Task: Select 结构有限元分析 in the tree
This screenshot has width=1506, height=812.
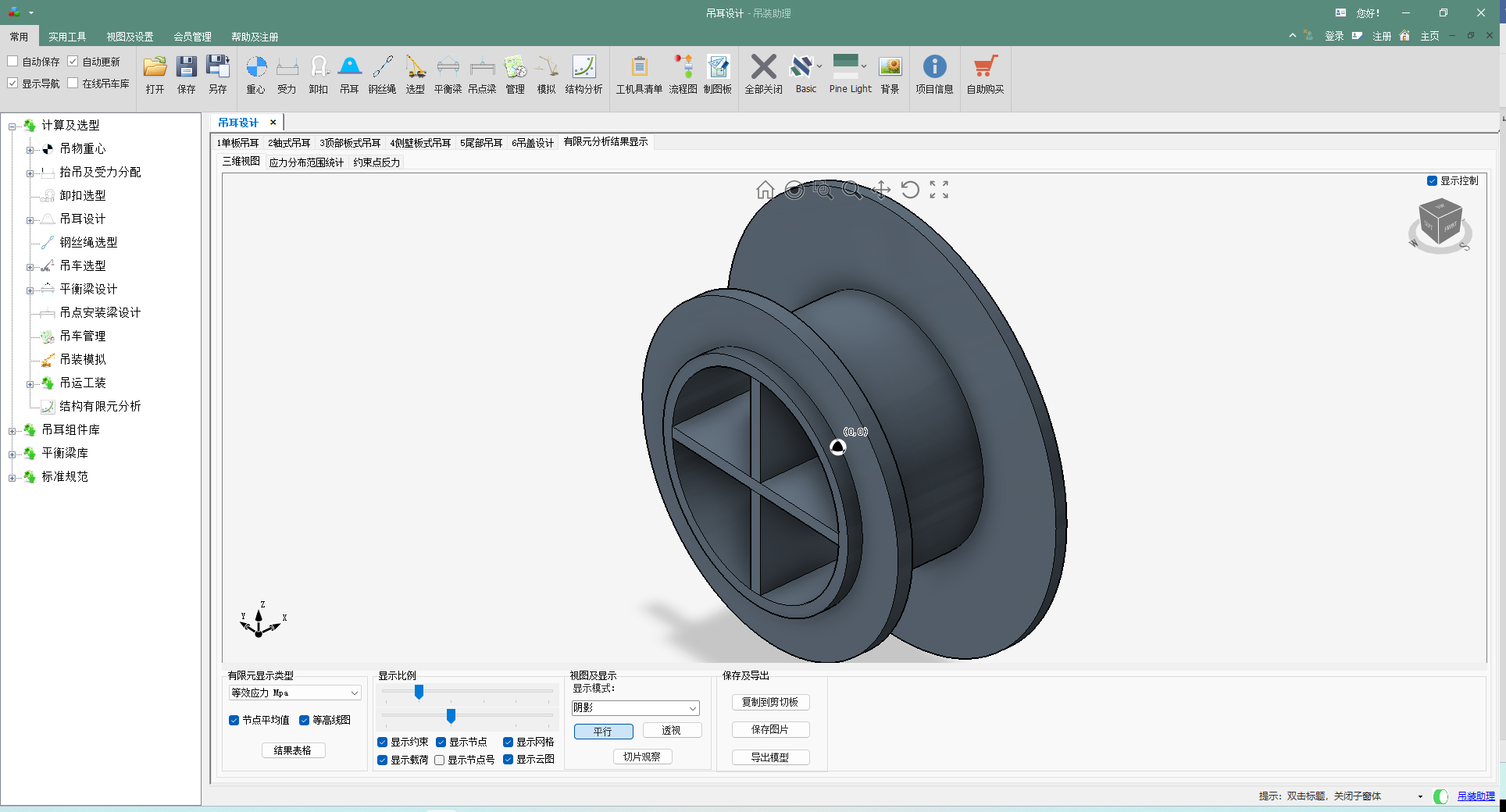Action: (x=100, y=406)
